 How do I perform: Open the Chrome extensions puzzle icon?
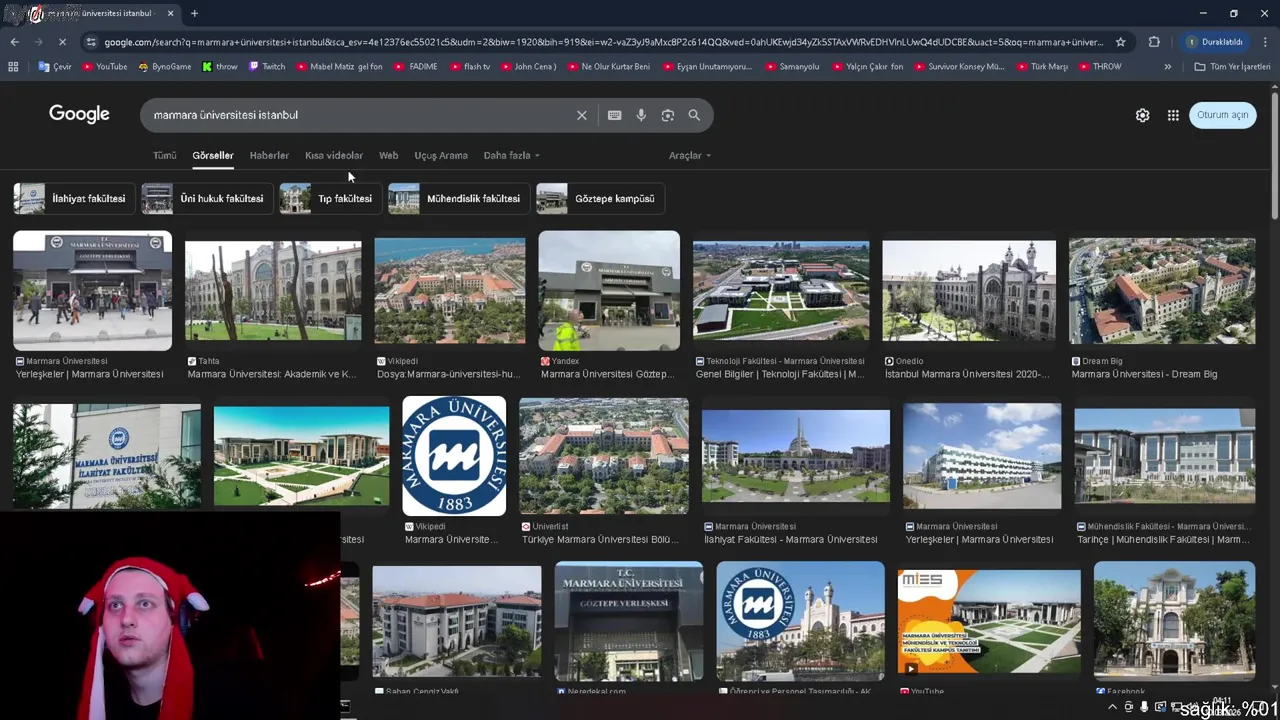[x=1154, y=42]
